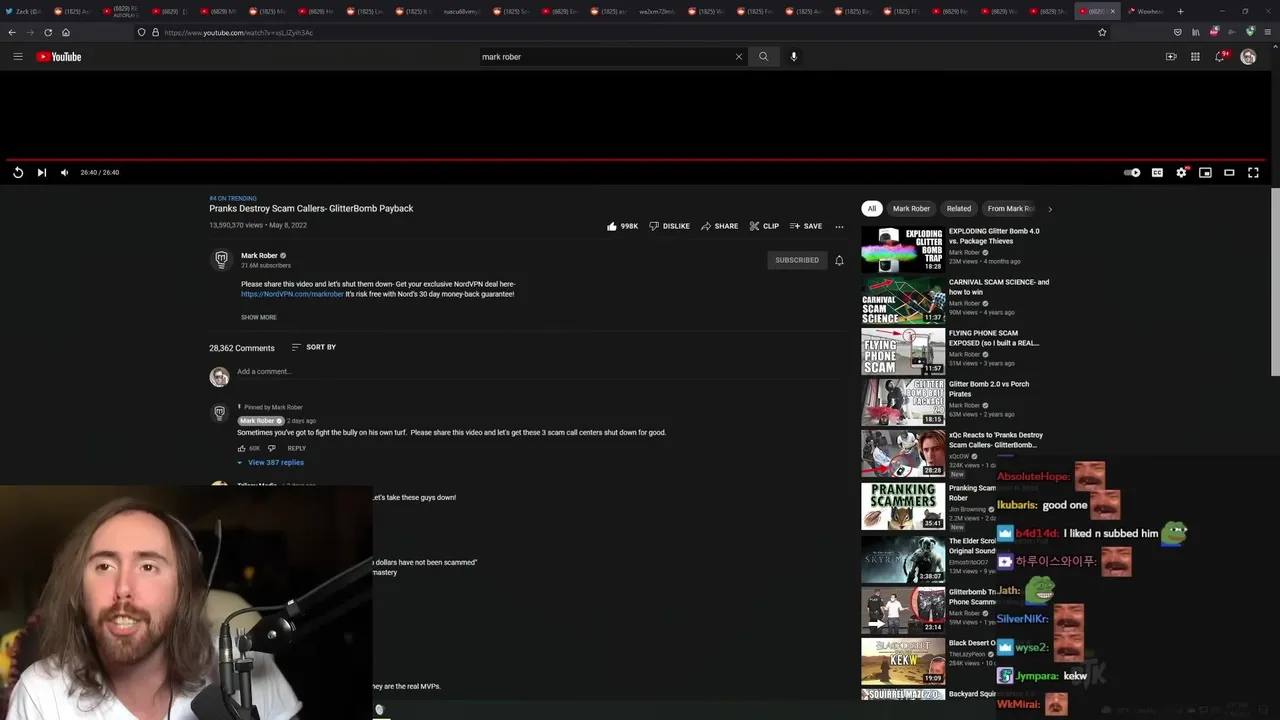Switch to miniplayer mode
Image resolution: width=1280 pixels, height=720 pixels.
pos(1205,172)
